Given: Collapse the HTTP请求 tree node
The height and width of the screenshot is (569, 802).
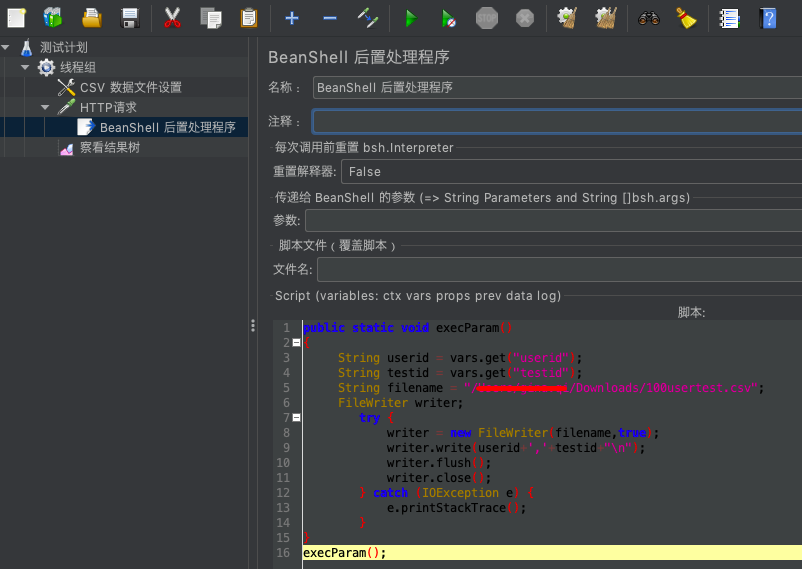Looking at the screenshot, I should [x=45, y=107].
